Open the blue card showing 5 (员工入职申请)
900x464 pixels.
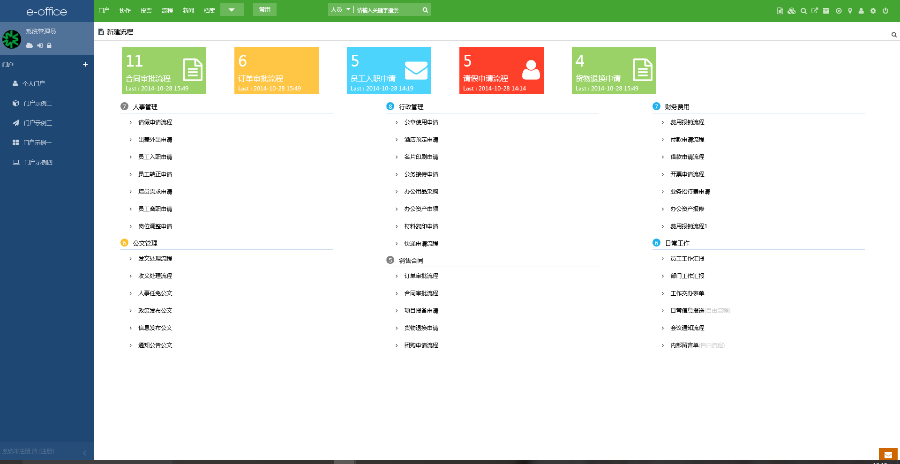pyautogui.click(x=389, y=70)
